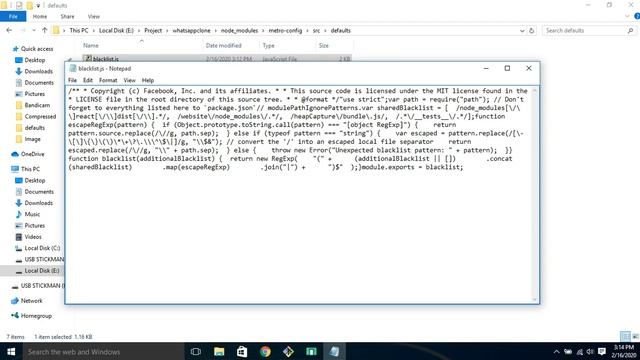This screenshot has height=360, width=640.
Task: Select 'metro-config' breadcrumb segment
Action: pyautogui.click(x=285, y=31)
